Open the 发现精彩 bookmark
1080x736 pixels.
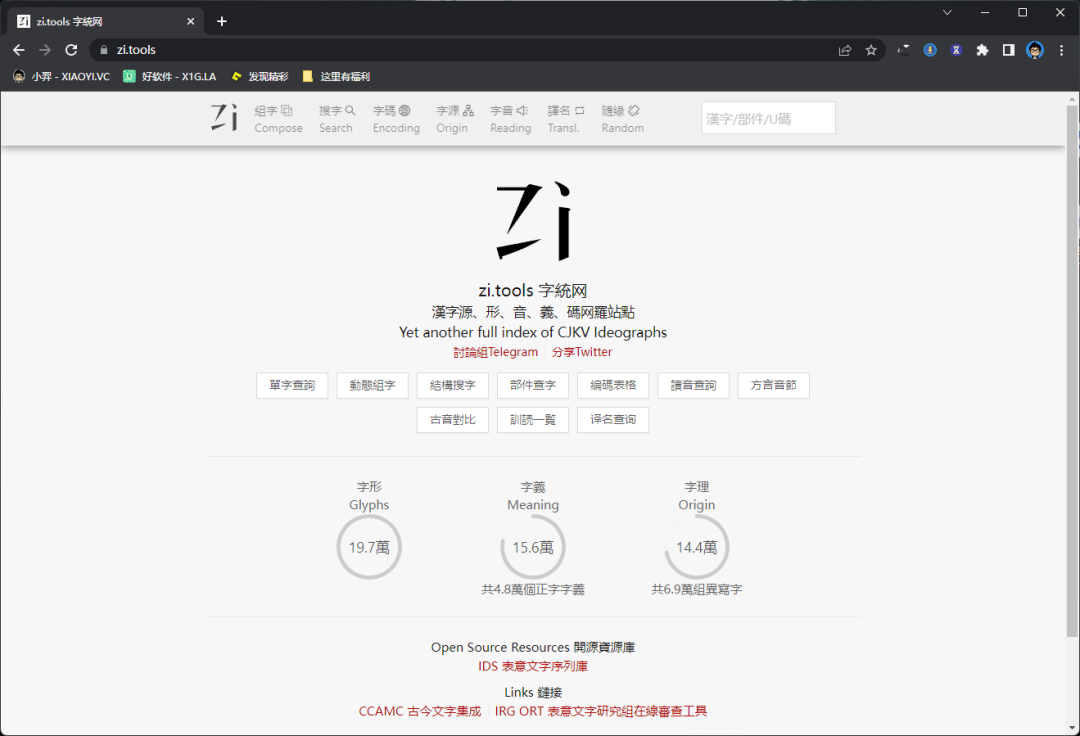260,76
